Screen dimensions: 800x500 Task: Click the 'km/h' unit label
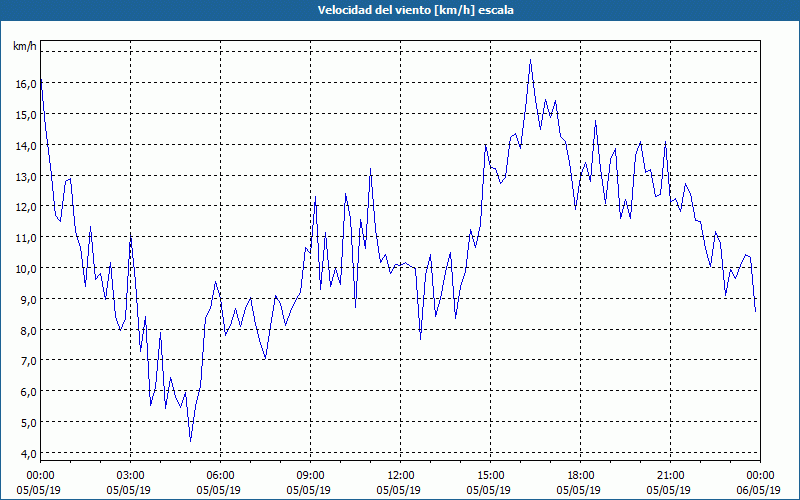25,46
